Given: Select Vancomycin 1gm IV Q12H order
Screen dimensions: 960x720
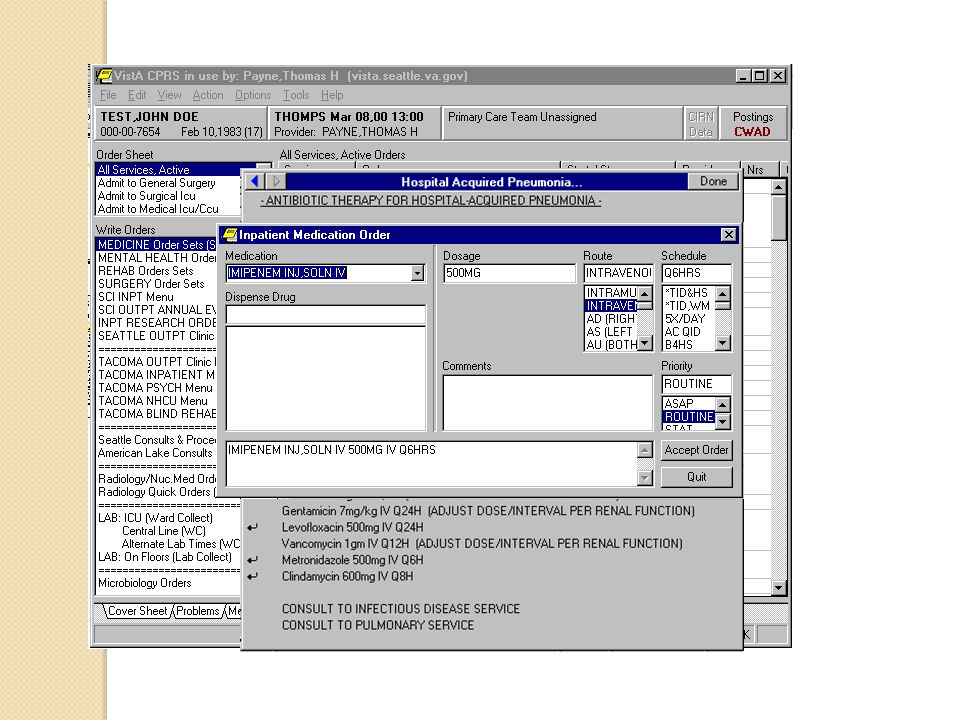Looking at the screenshot, I should [x=482, y=543].
